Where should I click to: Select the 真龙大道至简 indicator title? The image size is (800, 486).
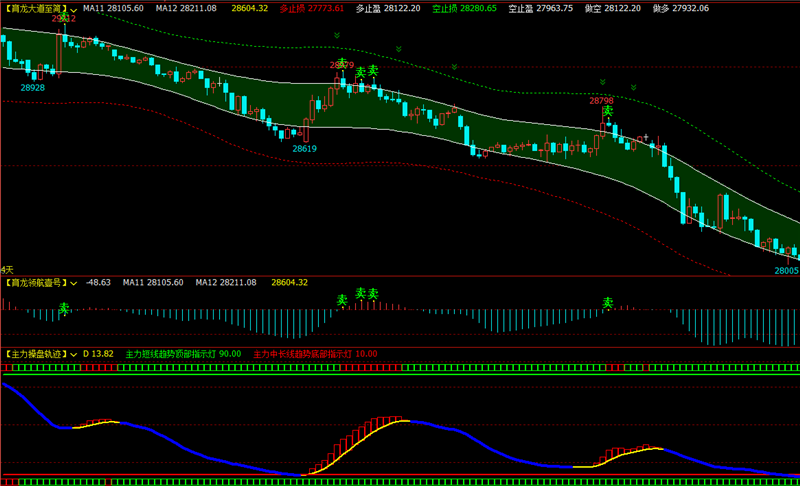(x=35, y=9)
